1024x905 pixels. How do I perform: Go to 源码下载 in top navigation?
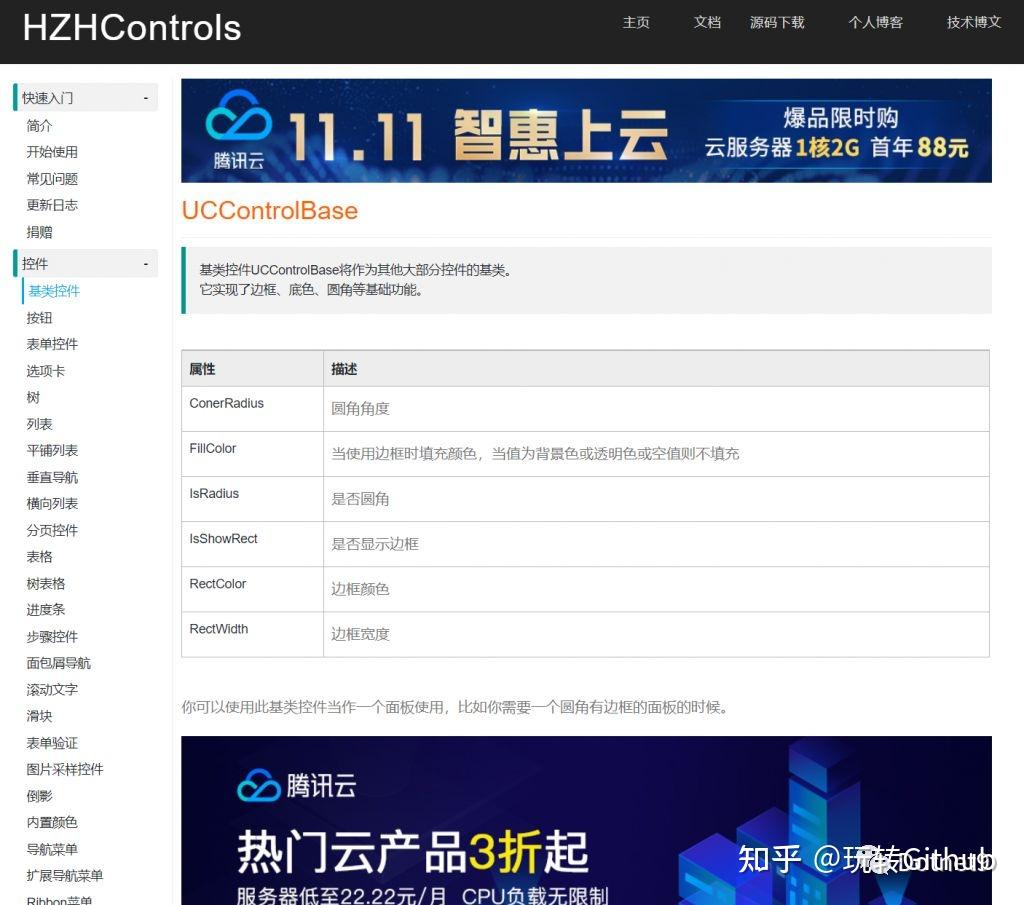click(777, 23)
